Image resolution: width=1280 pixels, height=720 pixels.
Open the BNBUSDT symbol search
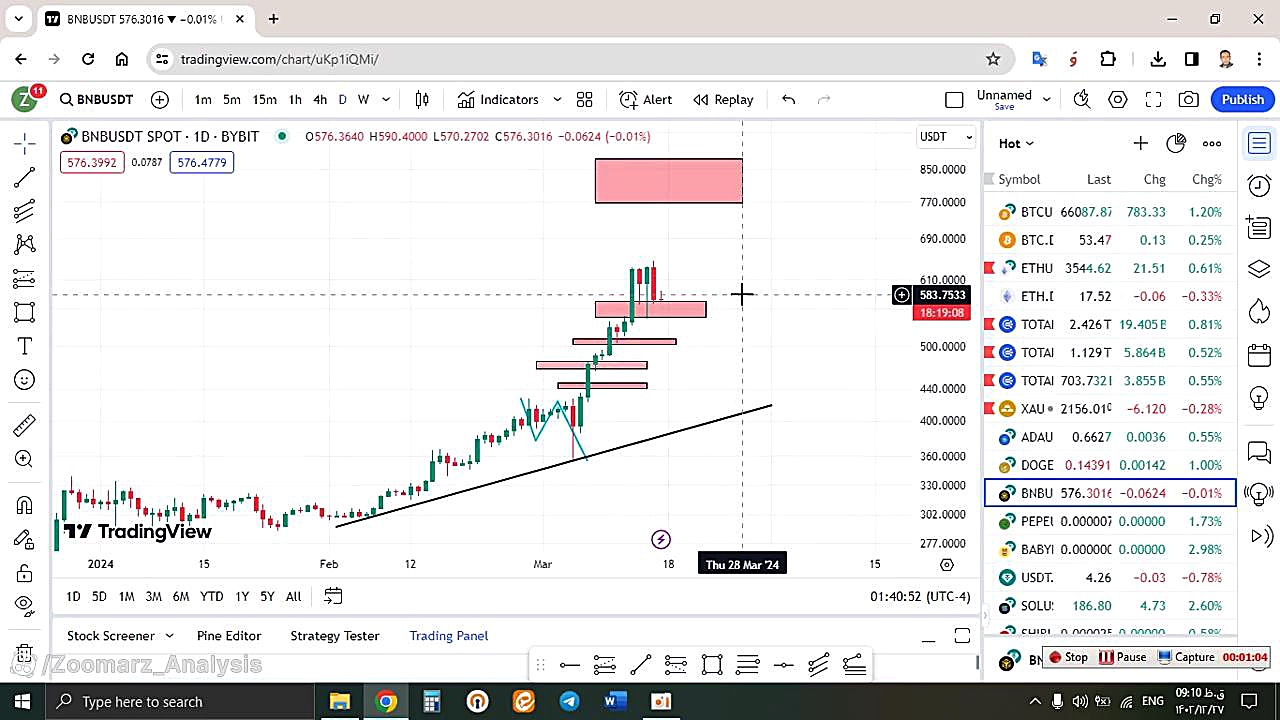(x=96, y=99)
